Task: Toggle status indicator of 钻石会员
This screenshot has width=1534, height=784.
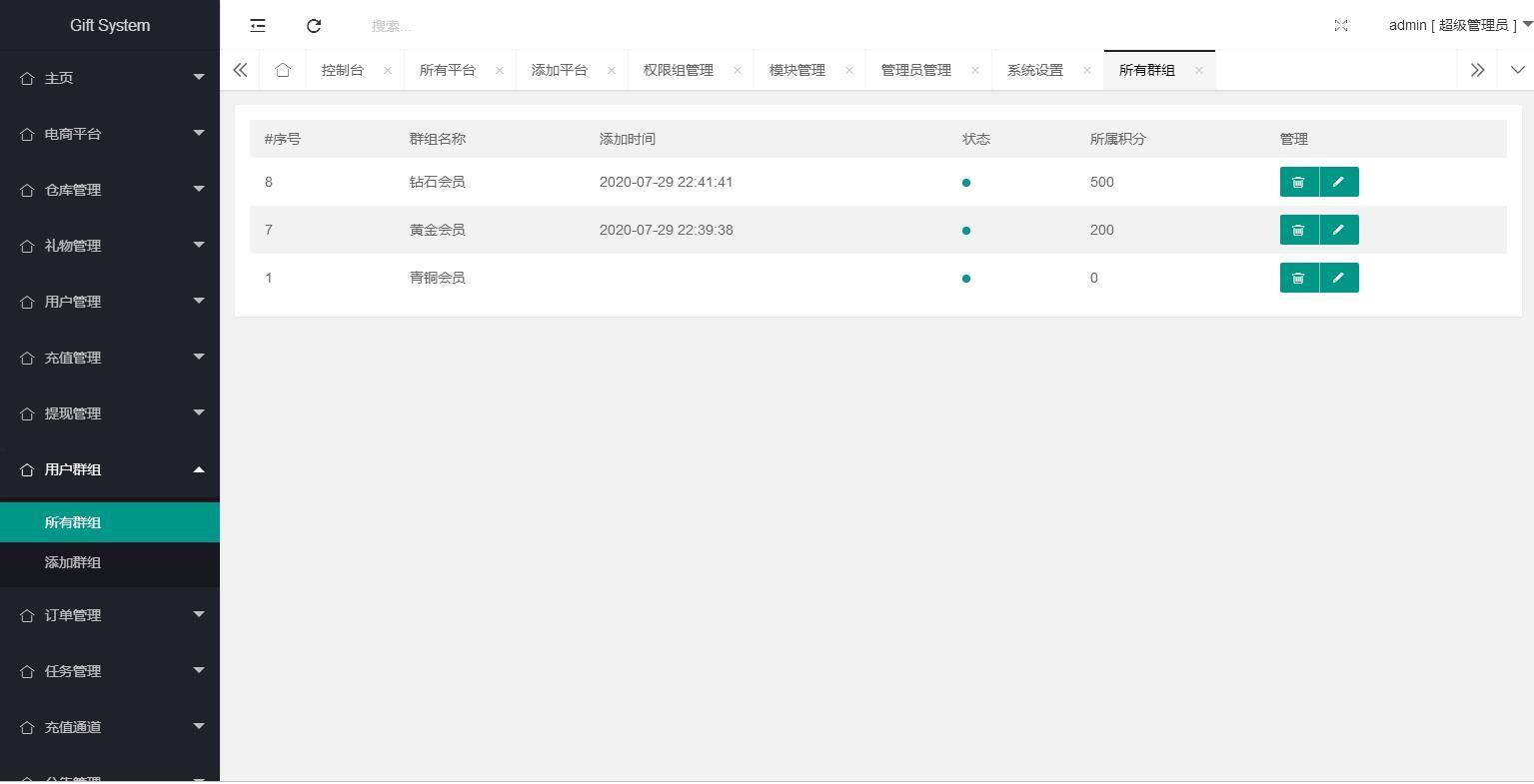Action: (965, 183)
